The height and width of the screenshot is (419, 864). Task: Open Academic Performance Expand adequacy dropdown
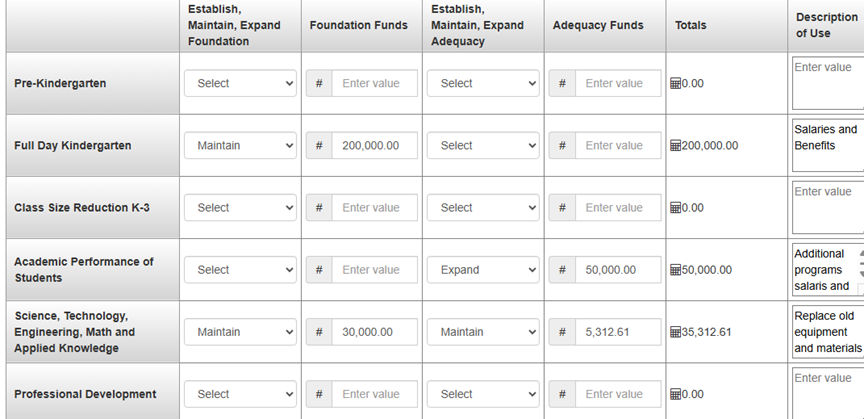coord(483,270)
